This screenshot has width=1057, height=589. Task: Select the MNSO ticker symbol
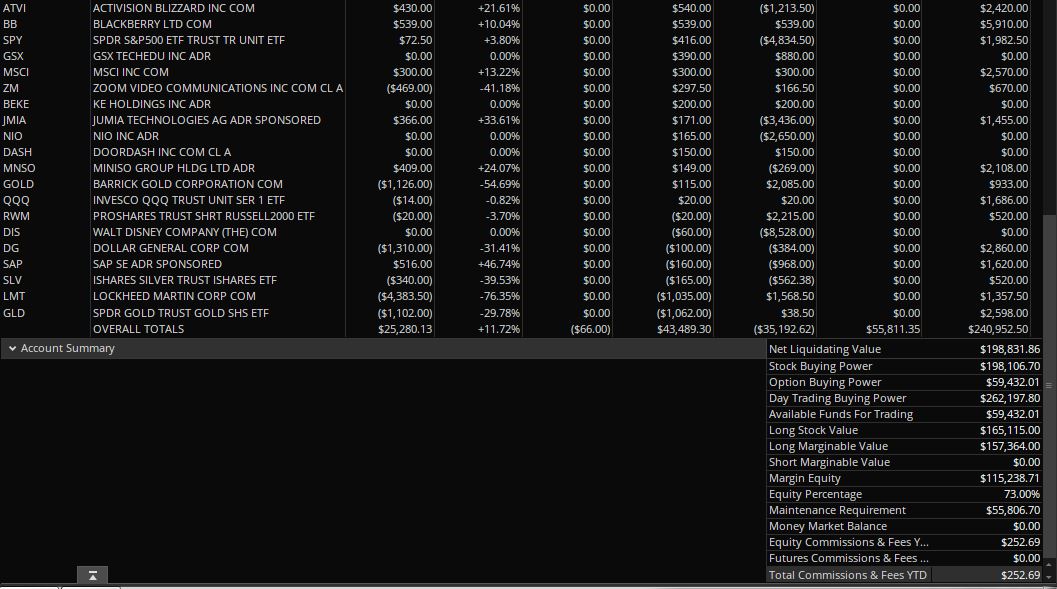tap(20, 168)
